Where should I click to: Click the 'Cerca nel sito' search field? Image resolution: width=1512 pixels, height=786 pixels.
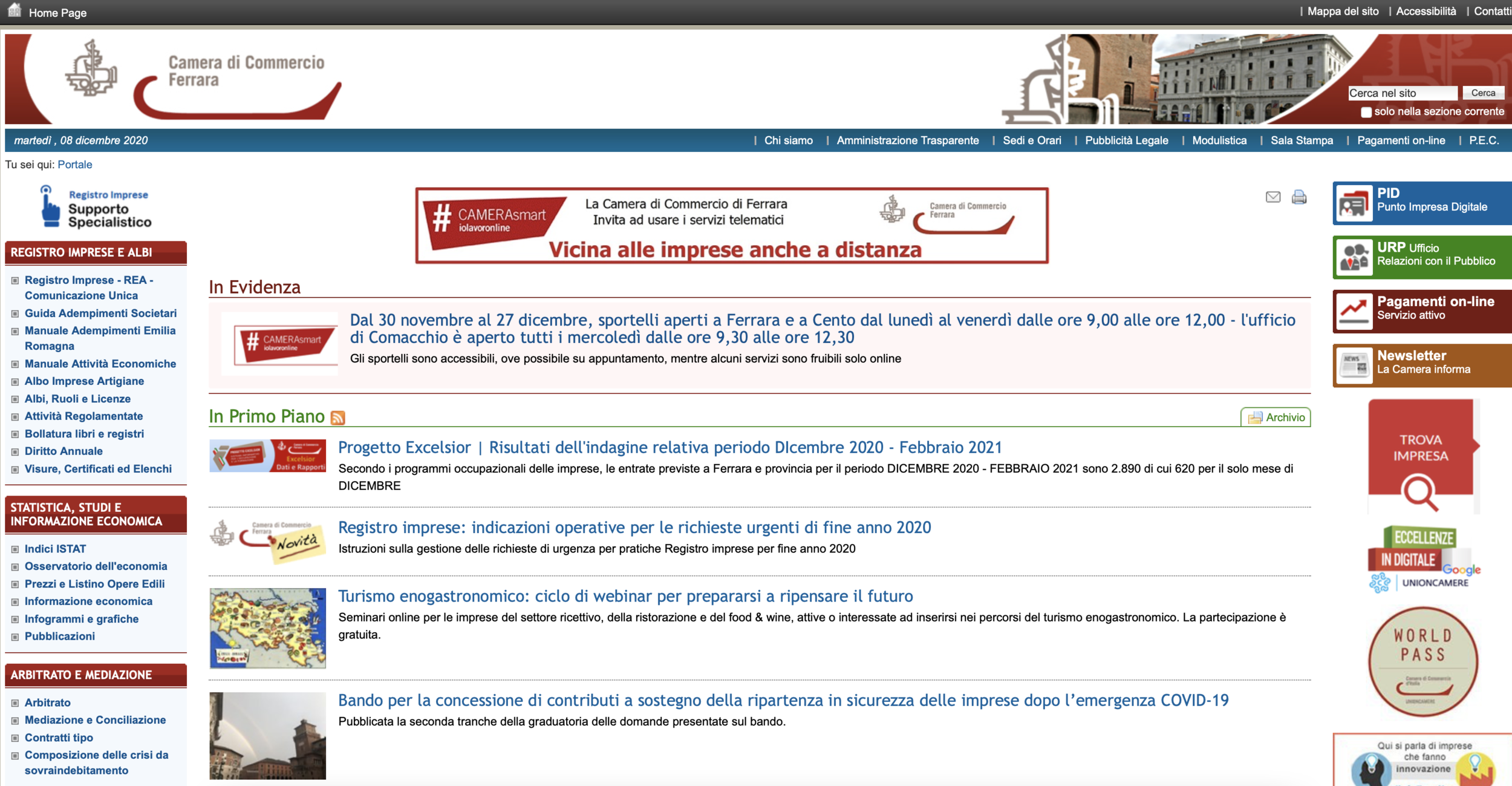1402,93
